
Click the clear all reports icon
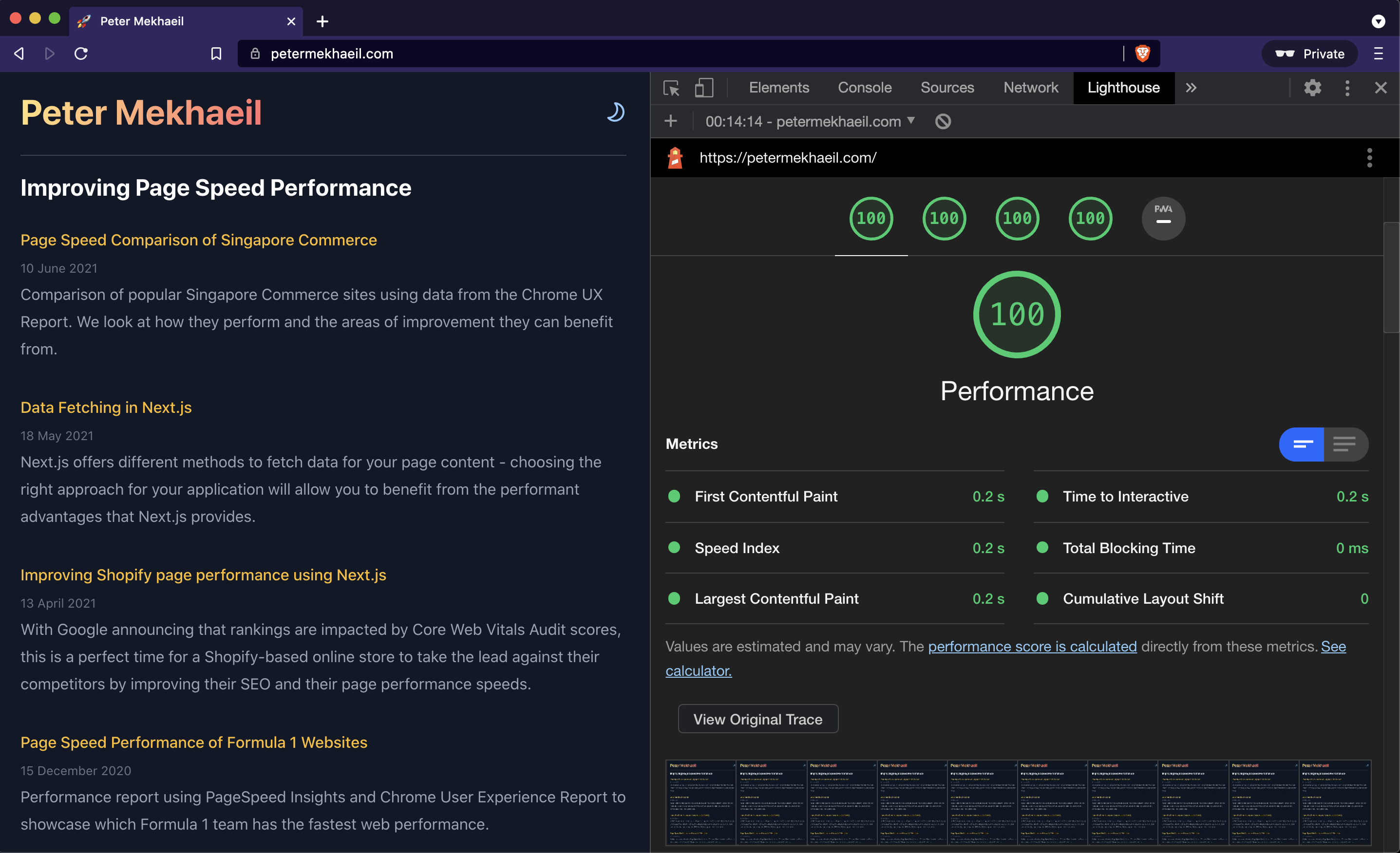(x=943, y=121)
